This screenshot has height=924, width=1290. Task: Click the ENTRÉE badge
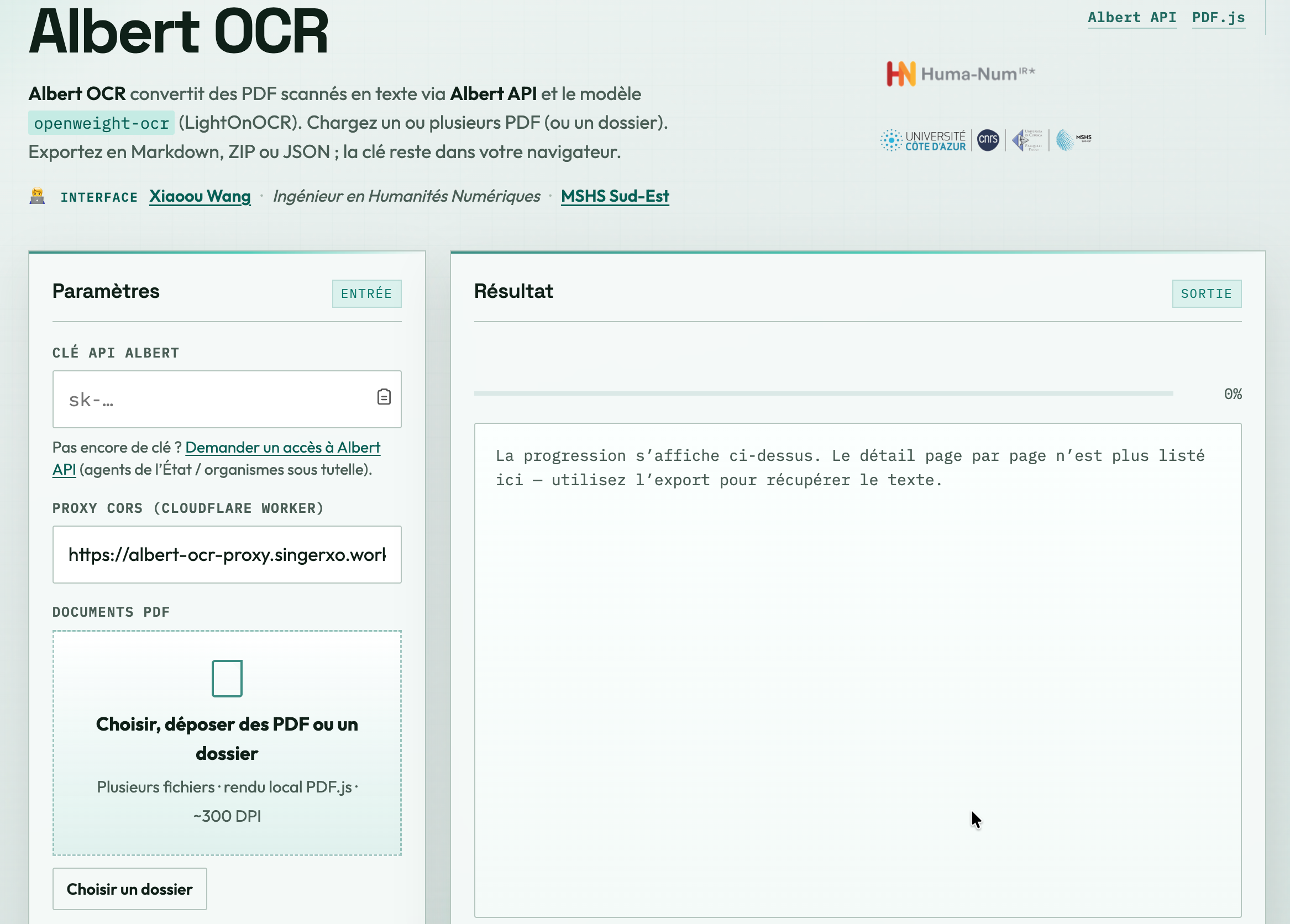click(367, 293)
